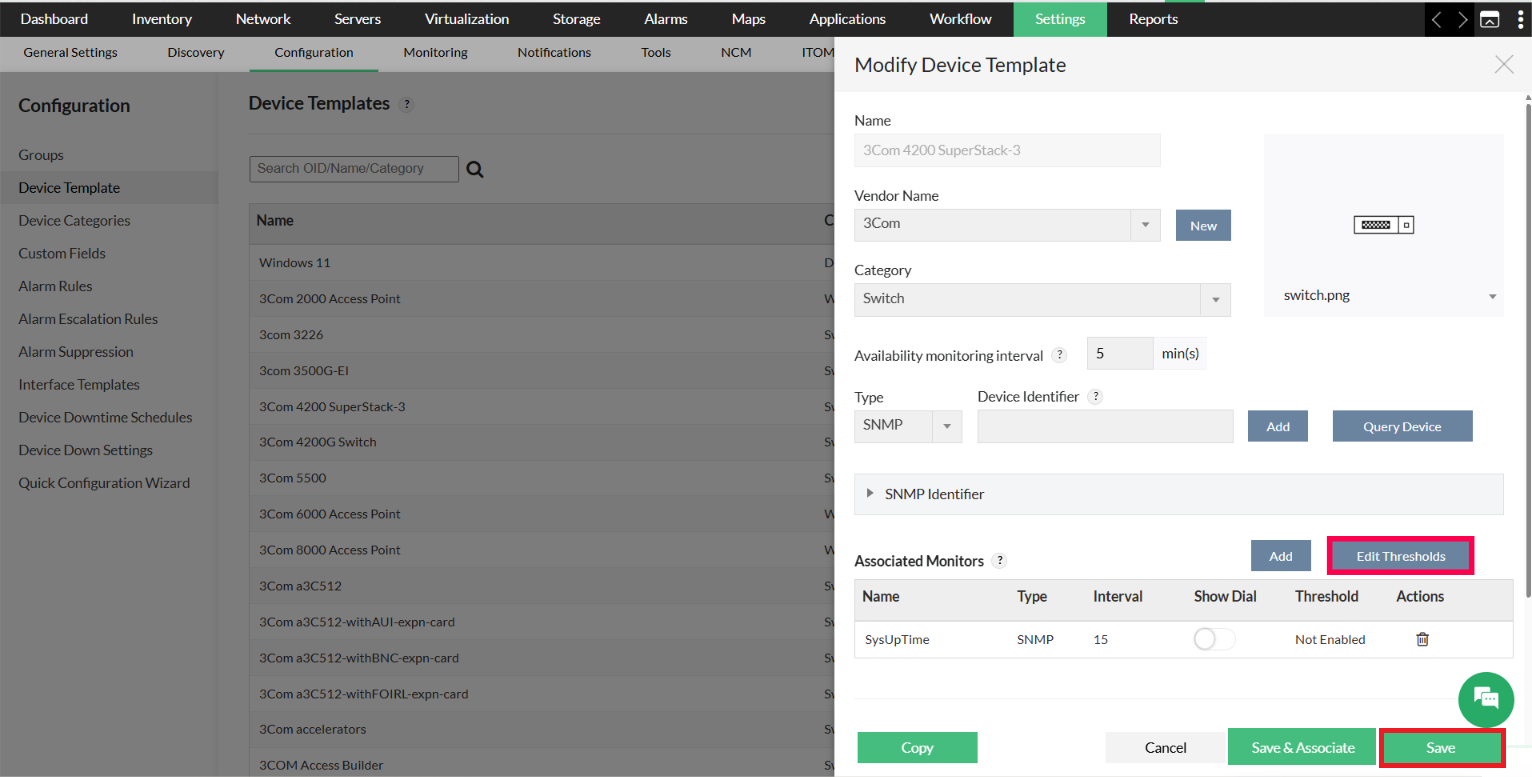Open Interface Templates in sidebar
The height and width of the screenshot is (777, 1532).
point(79,385)
